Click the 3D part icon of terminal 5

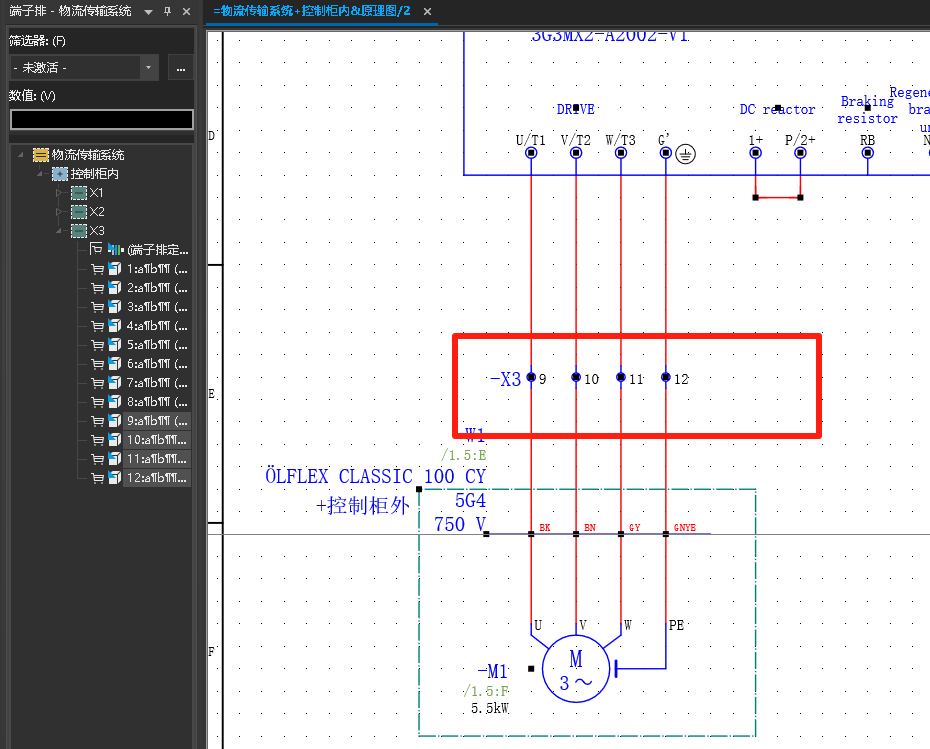tap(115, 345)
